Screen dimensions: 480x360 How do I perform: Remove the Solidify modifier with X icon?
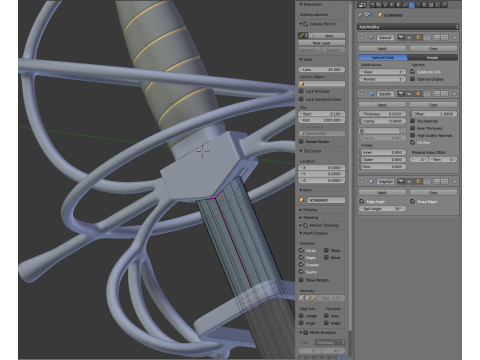[454, 94]
